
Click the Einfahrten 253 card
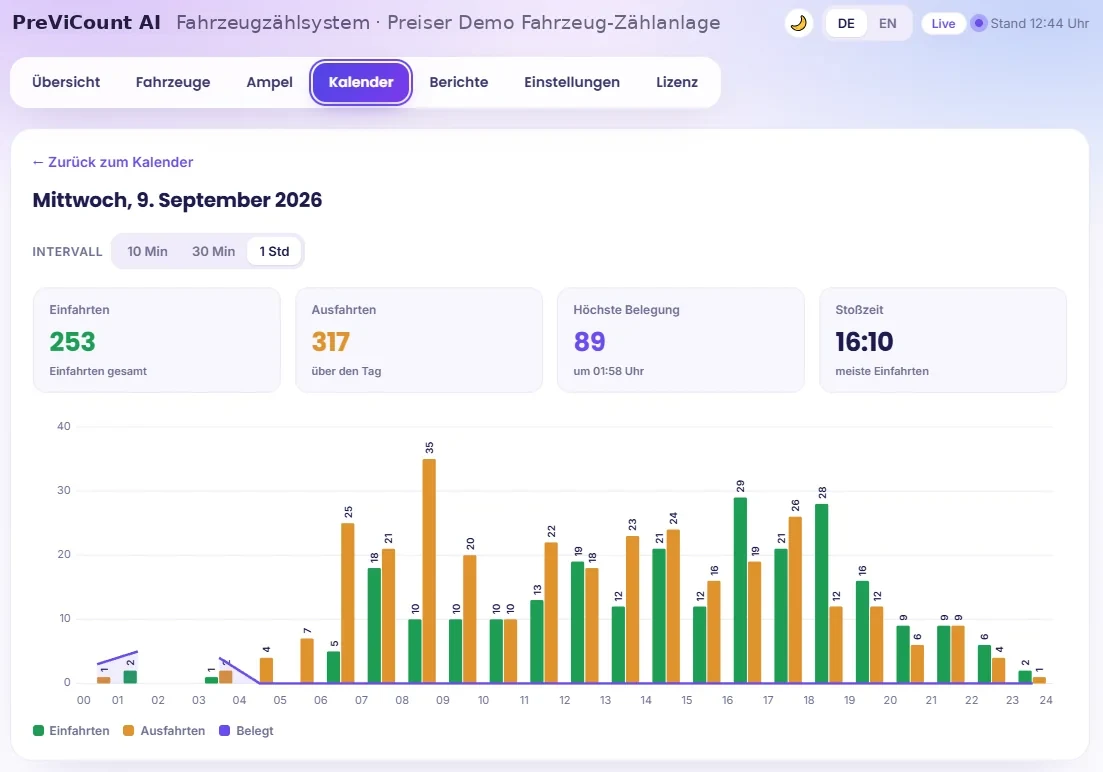[x=157, y=340]
